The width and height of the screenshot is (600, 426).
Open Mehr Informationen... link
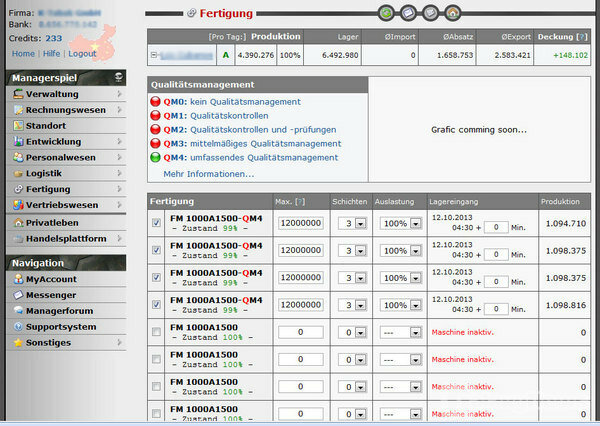click(x=209, y=174)
